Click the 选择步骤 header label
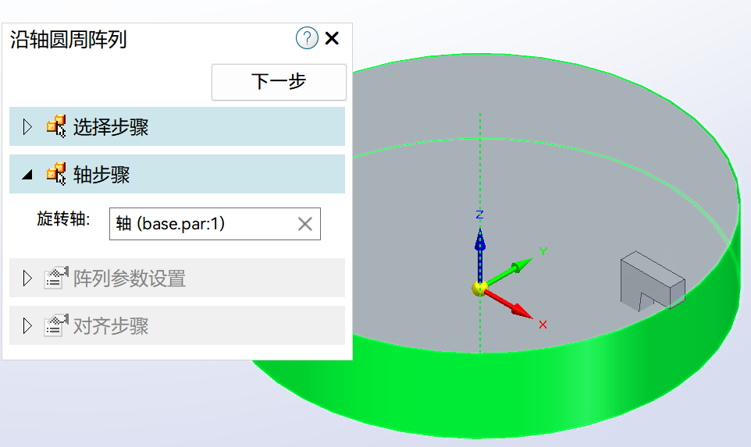Viewport: 751px width, 447px height. [x=112, y=127]
